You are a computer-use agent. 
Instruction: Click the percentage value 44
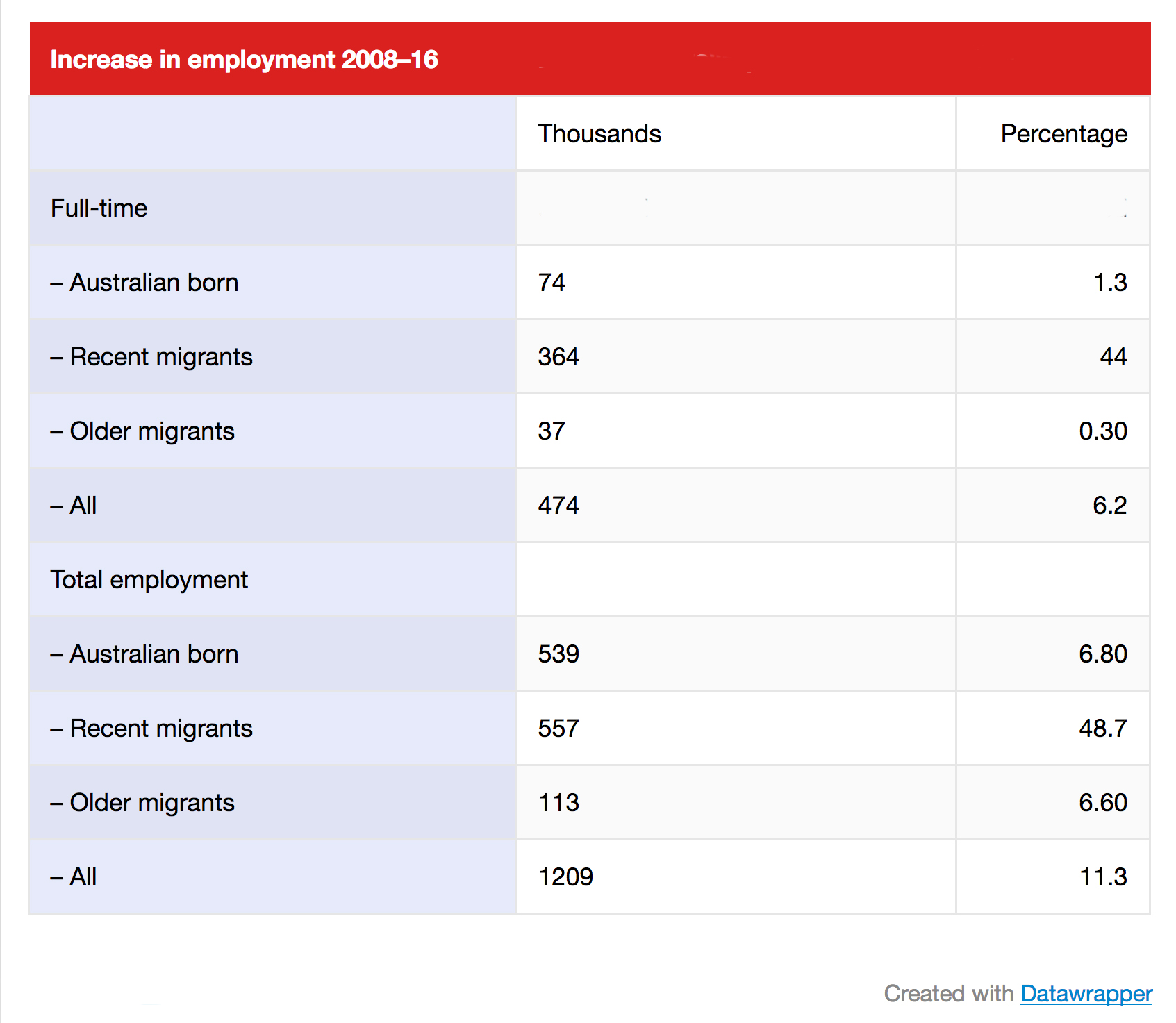[x=1113, y=357]
